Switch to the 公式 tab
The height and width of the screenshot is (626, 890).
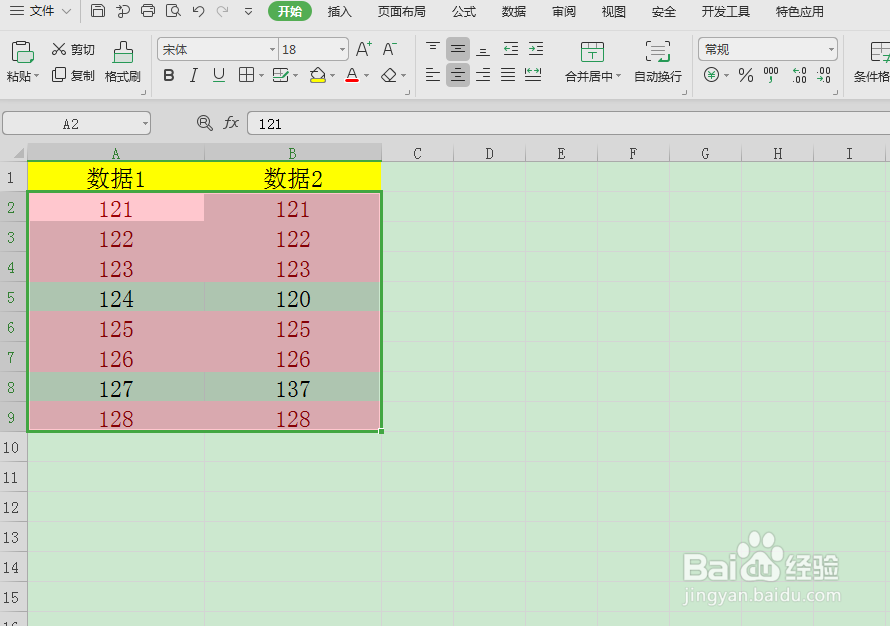click(x=464, y=11)
